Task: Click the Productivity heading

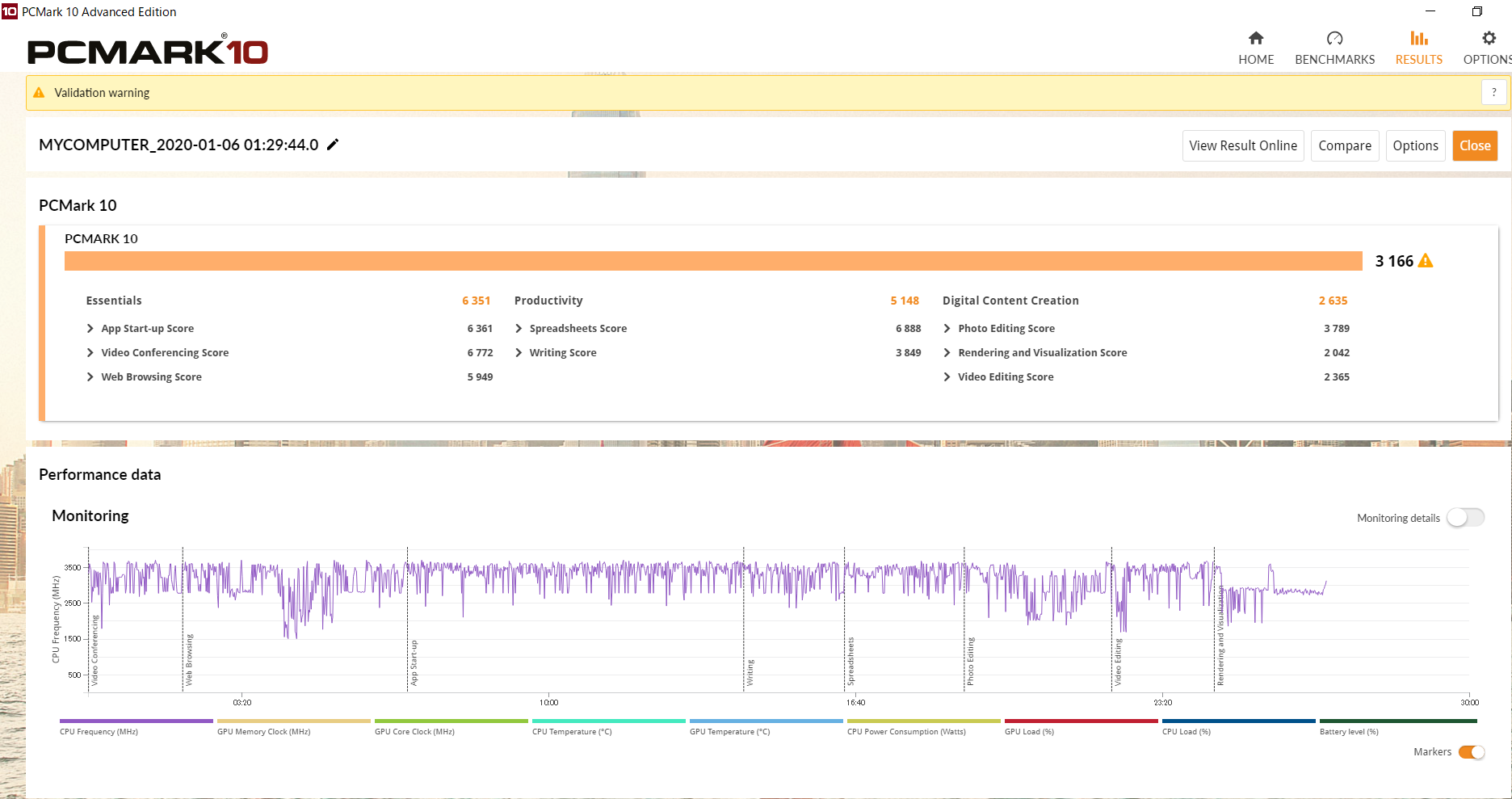Action: click(548, 301)
